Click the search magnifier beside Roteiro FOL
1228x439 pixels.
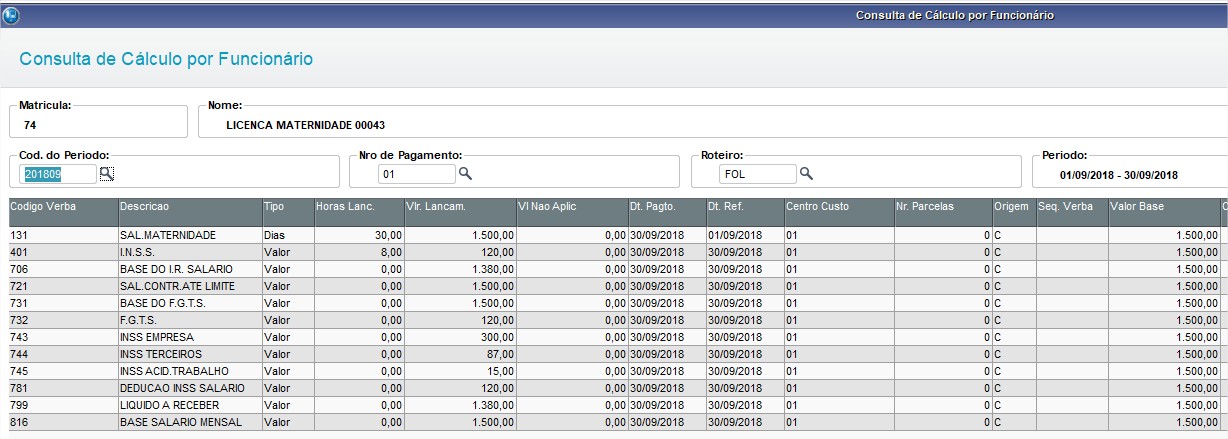coord(806,174)
